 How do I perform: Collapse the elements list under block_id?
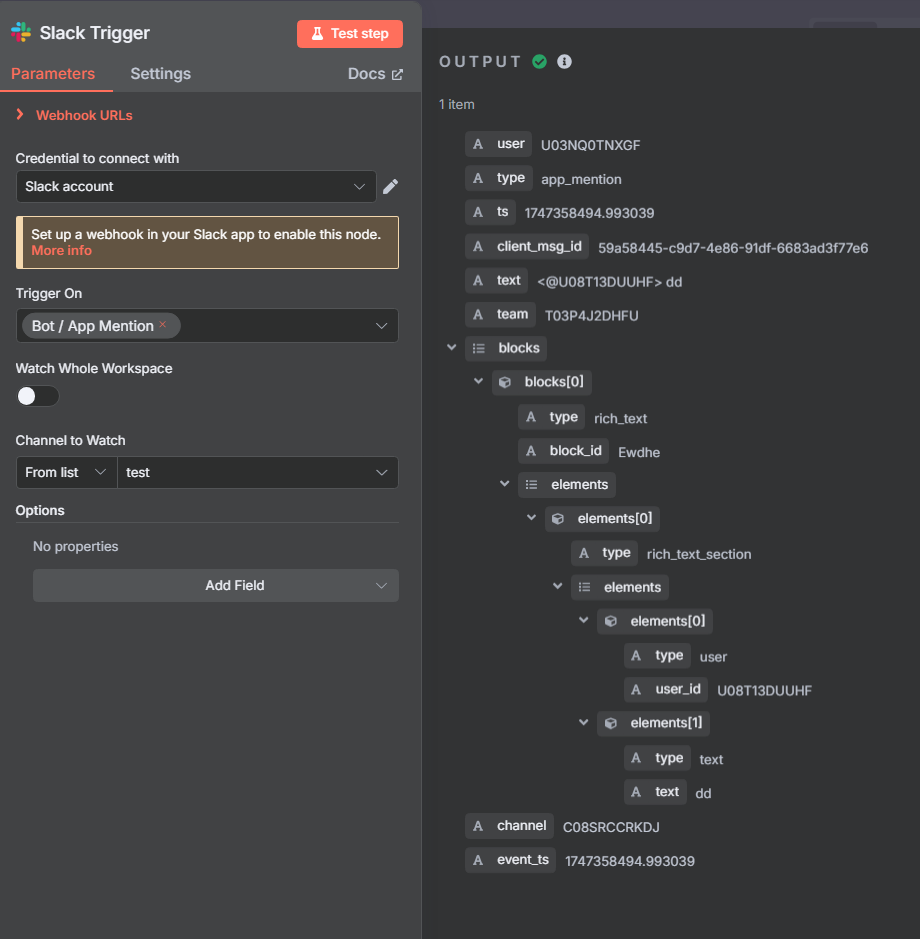pyautogui.click(x=504, y=483)
